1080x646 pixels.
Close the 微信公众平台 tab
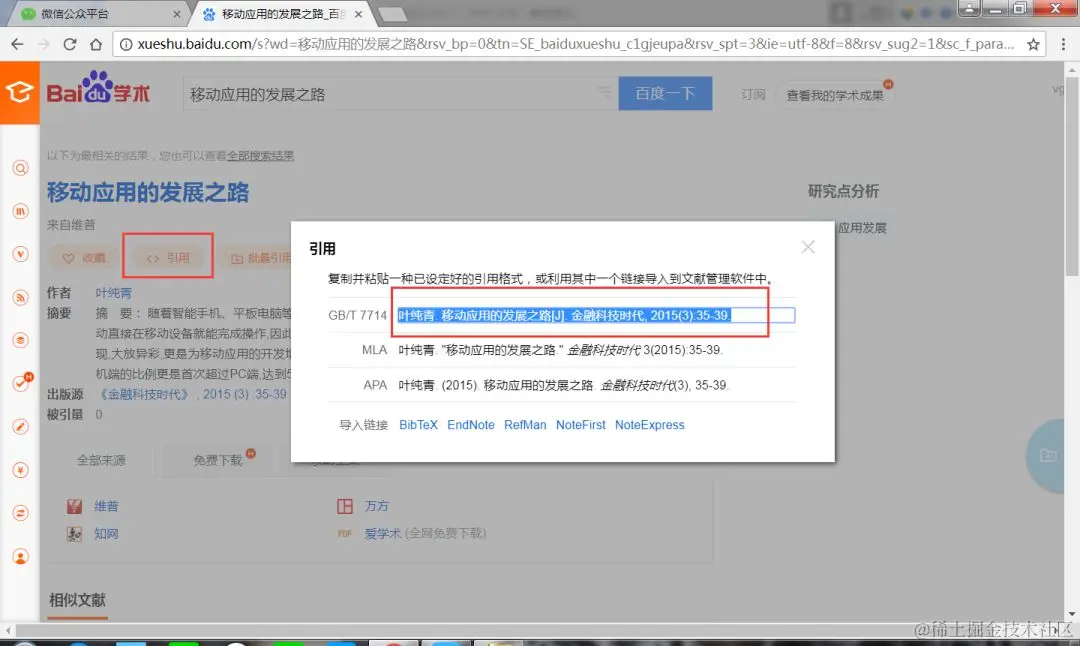[x=176, y=14]
